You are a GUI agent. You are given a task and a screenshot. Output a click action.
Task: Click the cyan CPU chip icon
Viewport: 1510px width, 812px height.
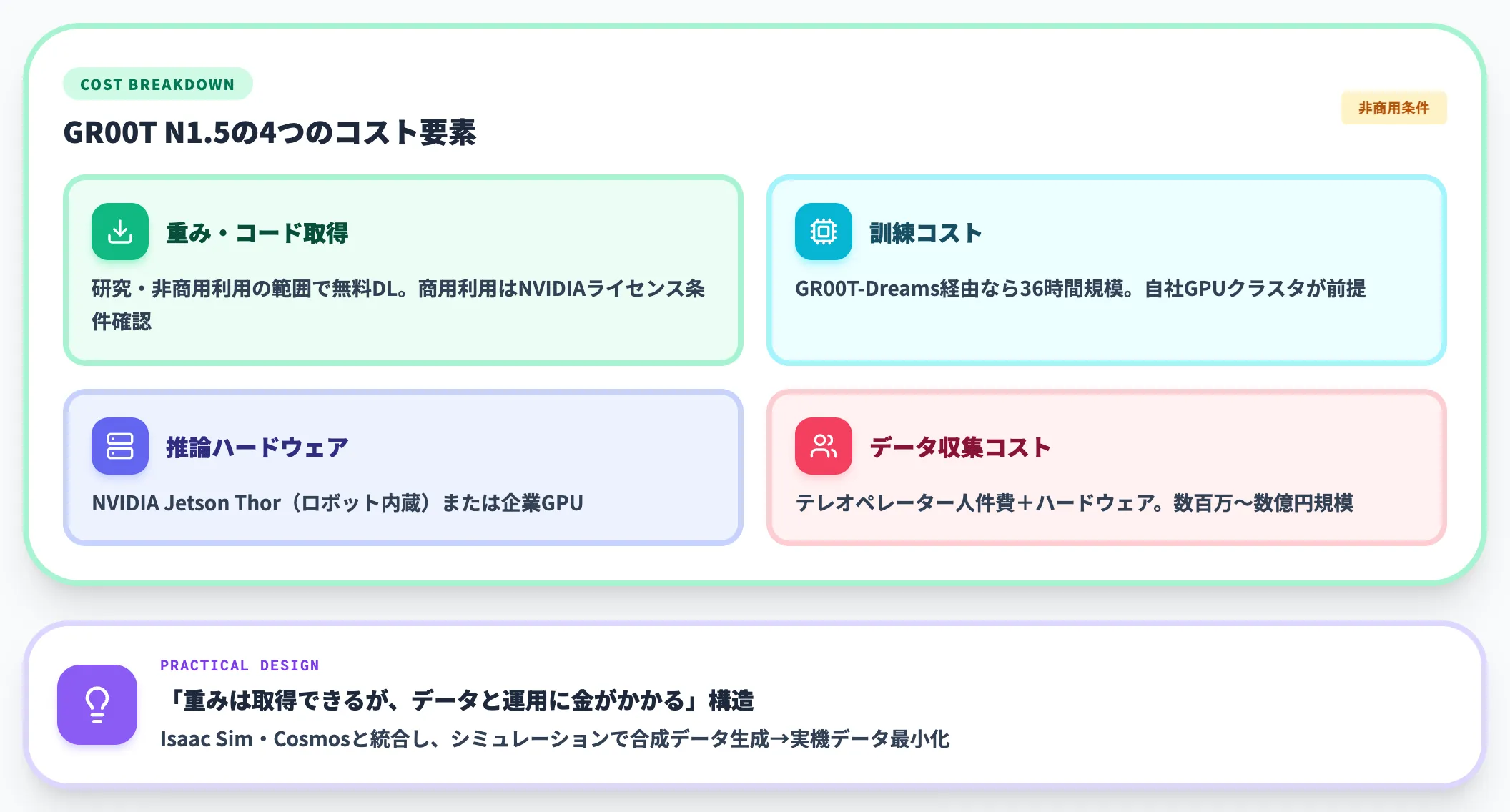click(x=824, y=232)
